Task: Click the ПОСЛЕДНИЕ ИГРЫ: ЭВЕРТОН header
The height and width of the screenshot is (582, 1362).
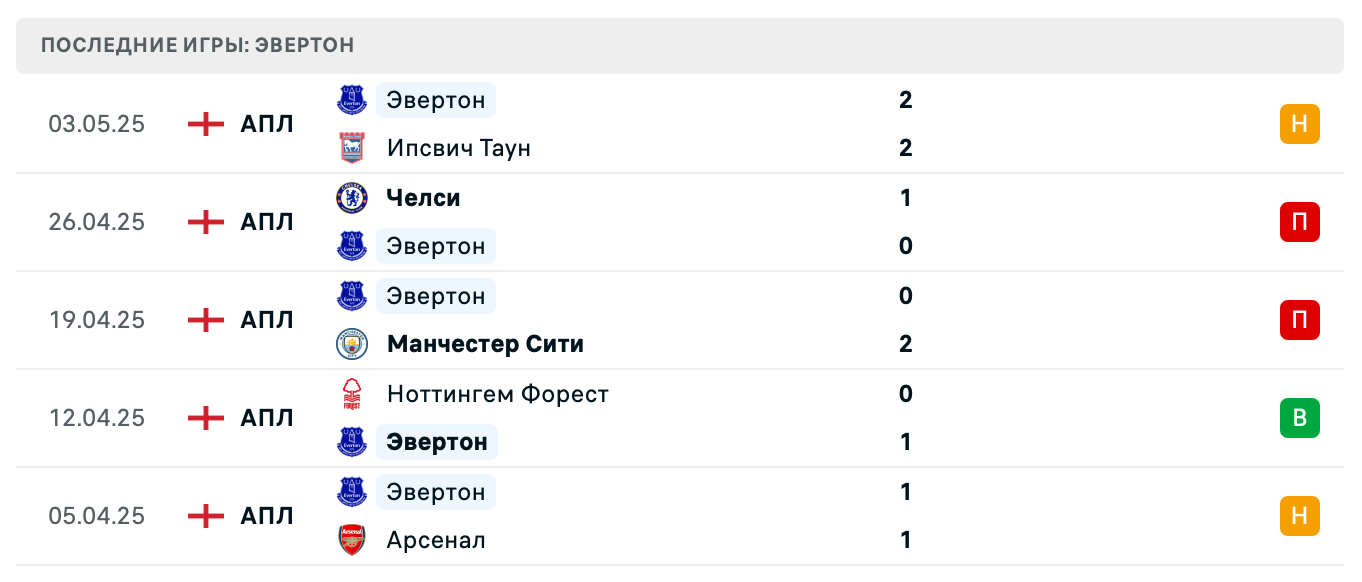Action: (x=196, y=44)
